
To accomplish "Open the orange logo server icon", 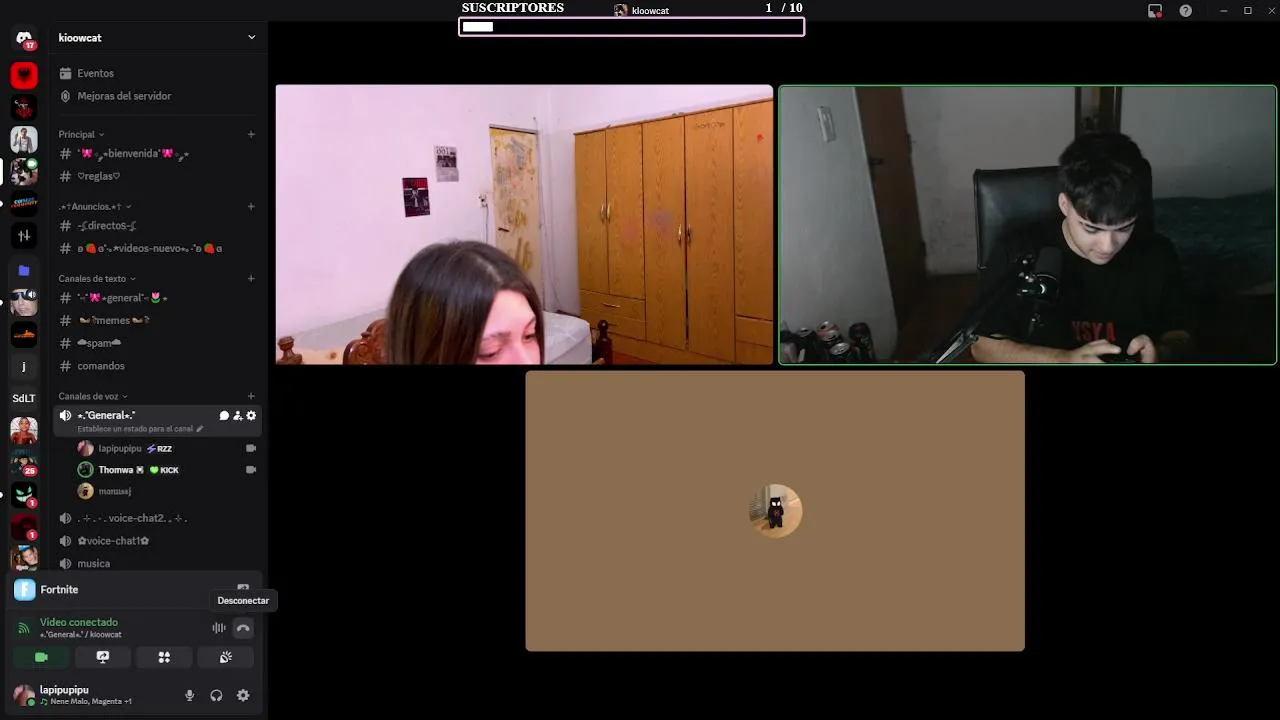I will (24, 334).
